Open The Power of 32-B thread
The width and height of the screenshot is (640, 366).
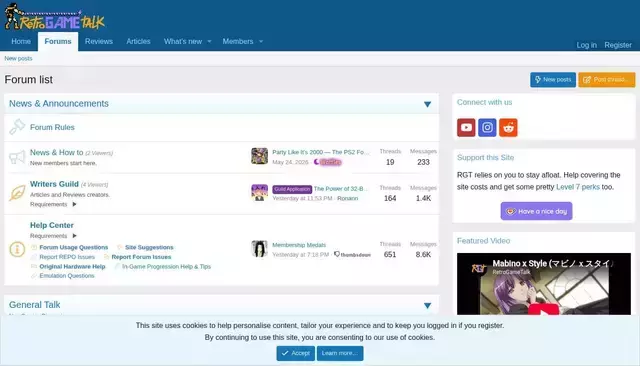[x=340, y=189]
